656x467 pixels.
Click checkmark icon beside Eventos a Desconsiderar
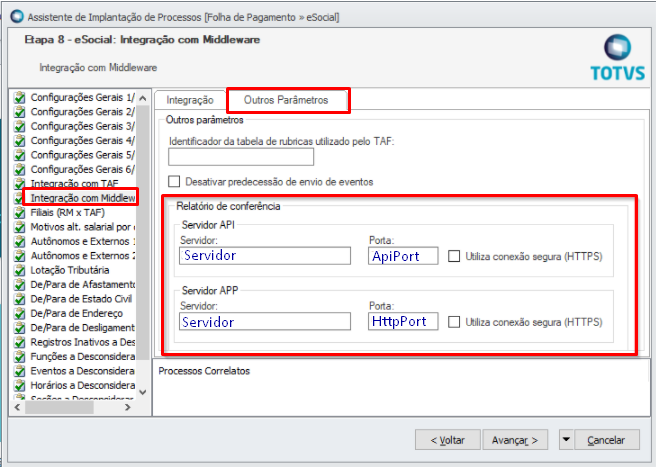[19, 371]
